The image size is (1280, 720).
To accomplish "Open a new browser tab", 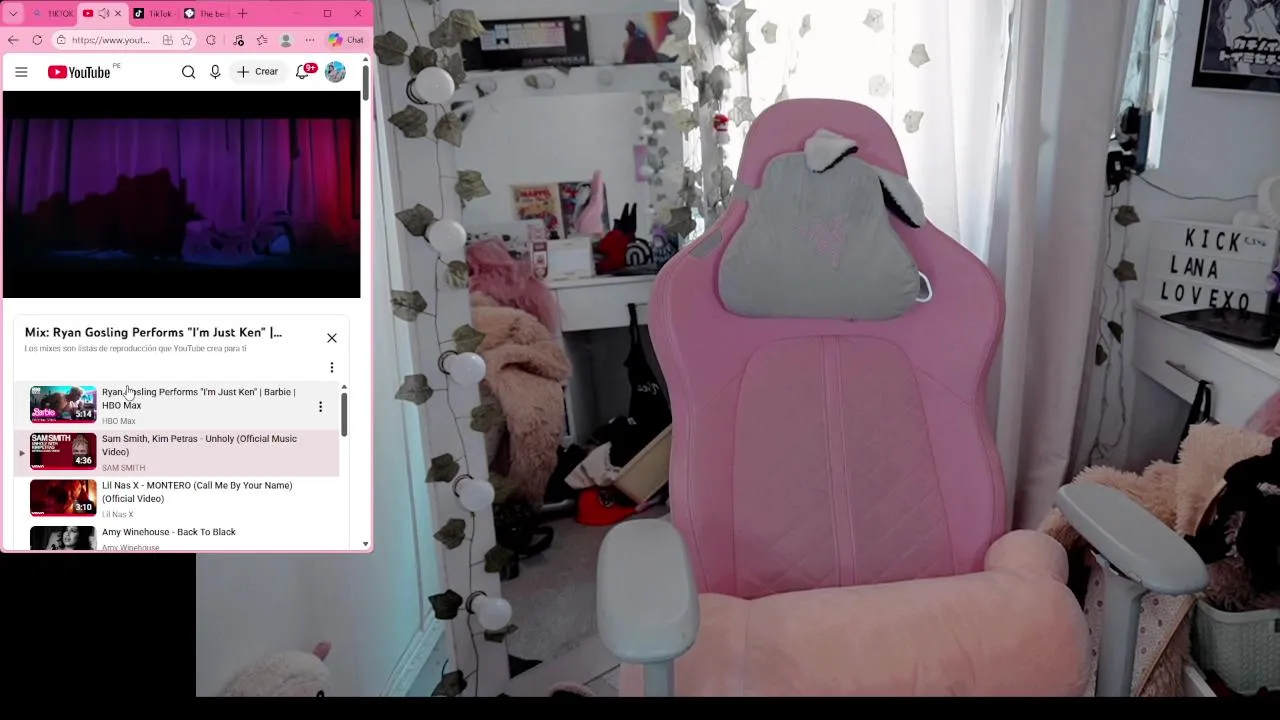I will 242,14.
